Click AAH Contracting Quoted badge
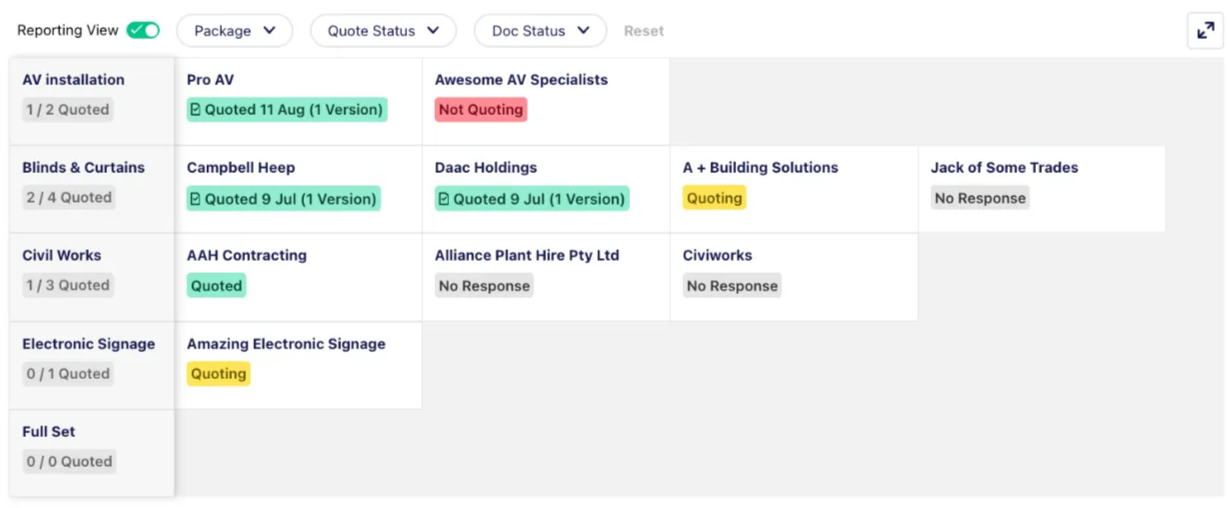Screen dimensions: 1227x508 (x=216, y=286)
